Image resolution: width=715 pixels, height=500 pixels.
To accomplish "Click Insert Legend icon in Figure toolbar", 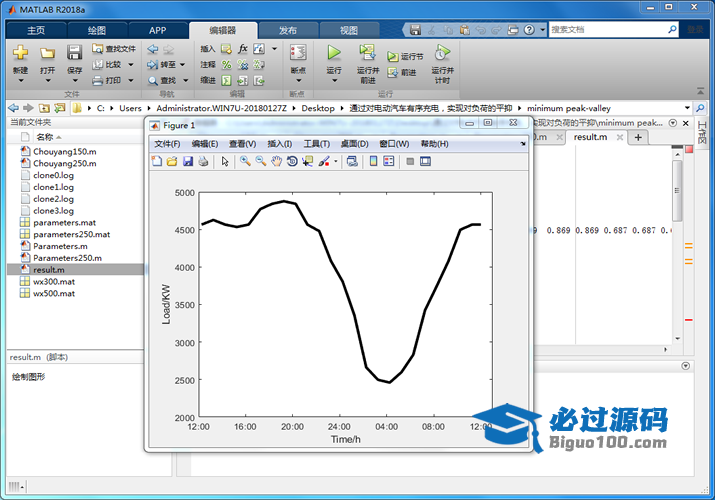I will pyautogui.click(x=389, y=161).
